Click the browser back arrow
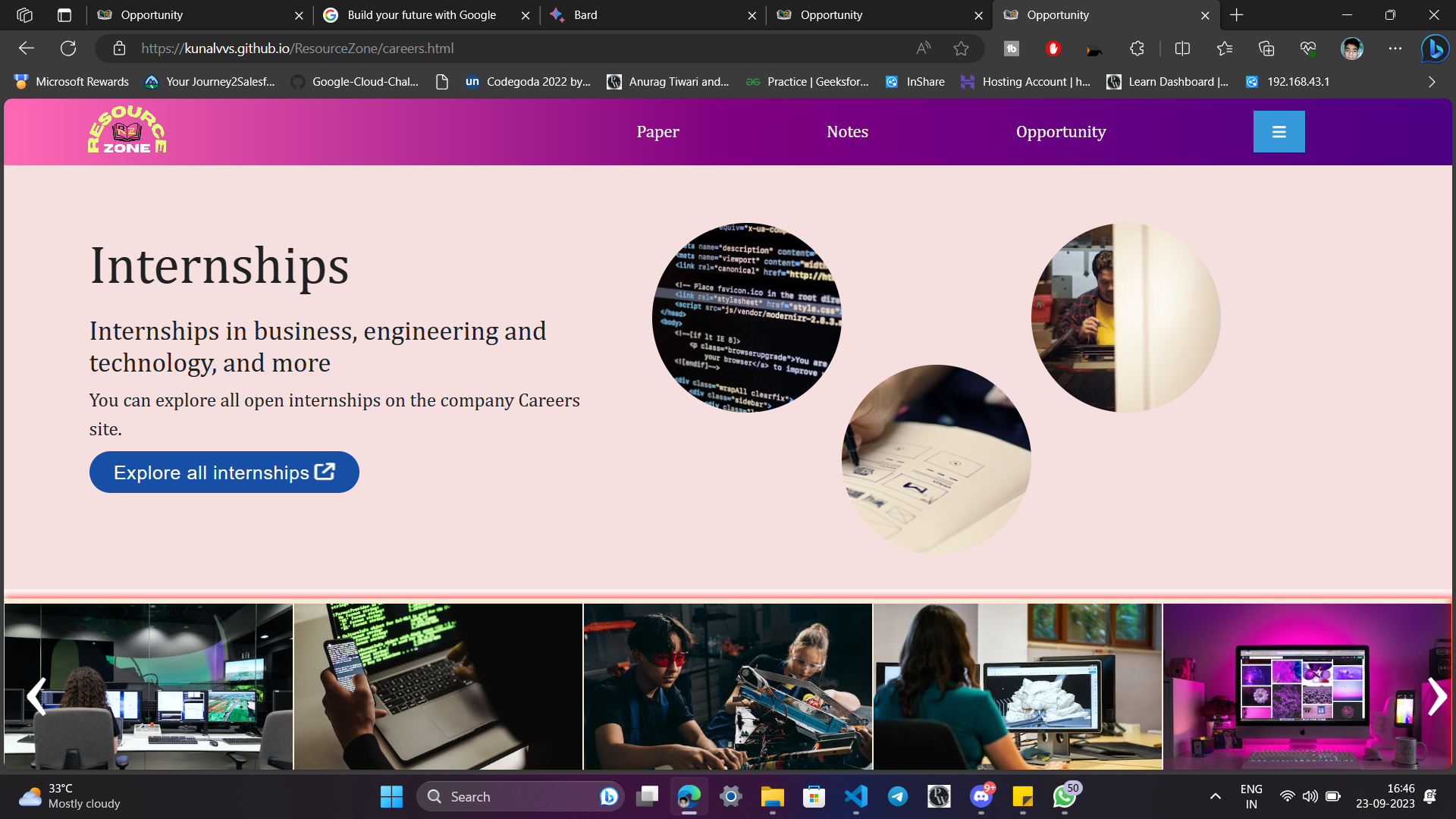 coord(27,49)
